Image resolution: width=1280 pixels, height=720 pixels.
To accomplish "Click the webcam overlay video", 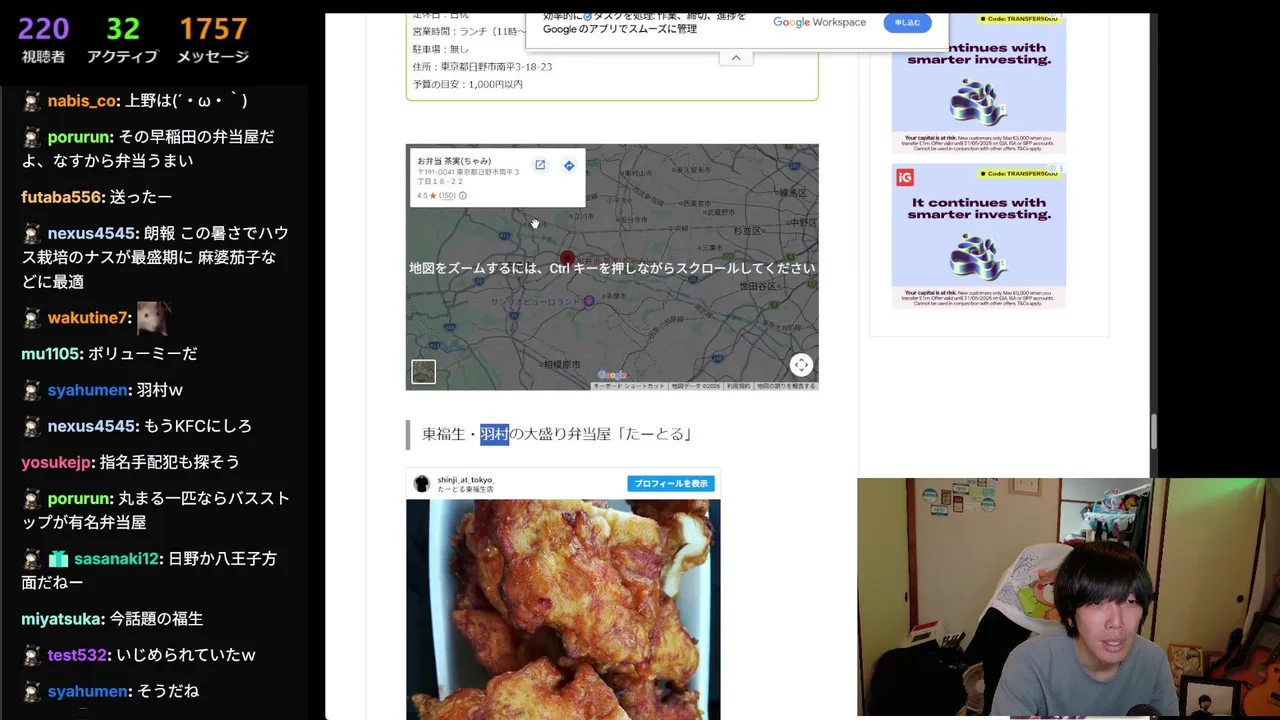I will click(1068, 598).
